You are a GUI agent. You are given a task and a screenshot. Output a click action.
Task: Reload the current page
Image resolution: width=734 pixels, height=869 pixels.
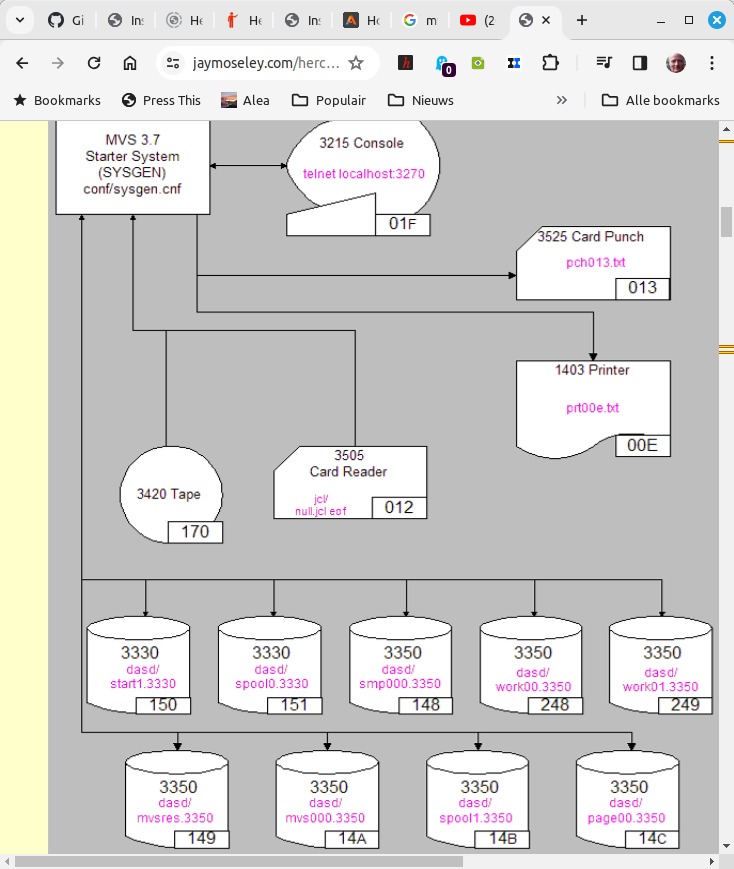point(94,63)
